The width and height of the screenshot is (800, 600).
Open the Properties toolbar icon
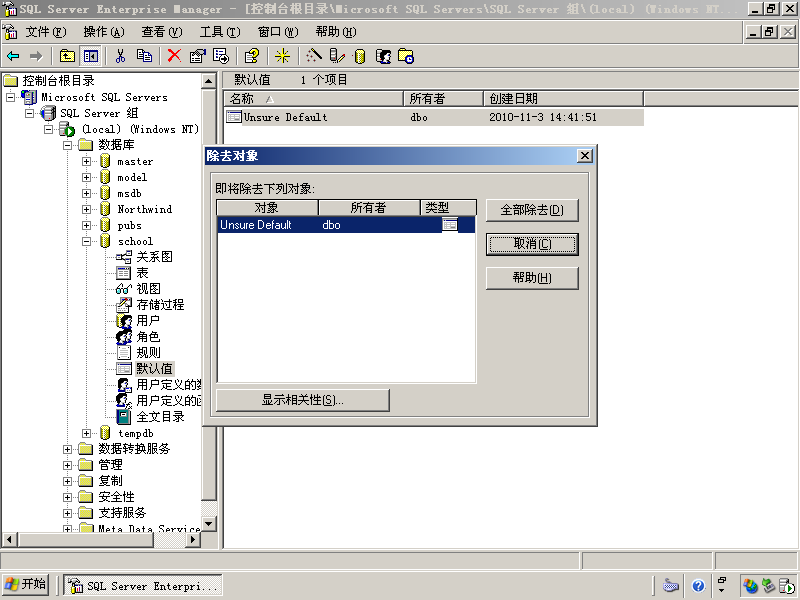[197, 56]
